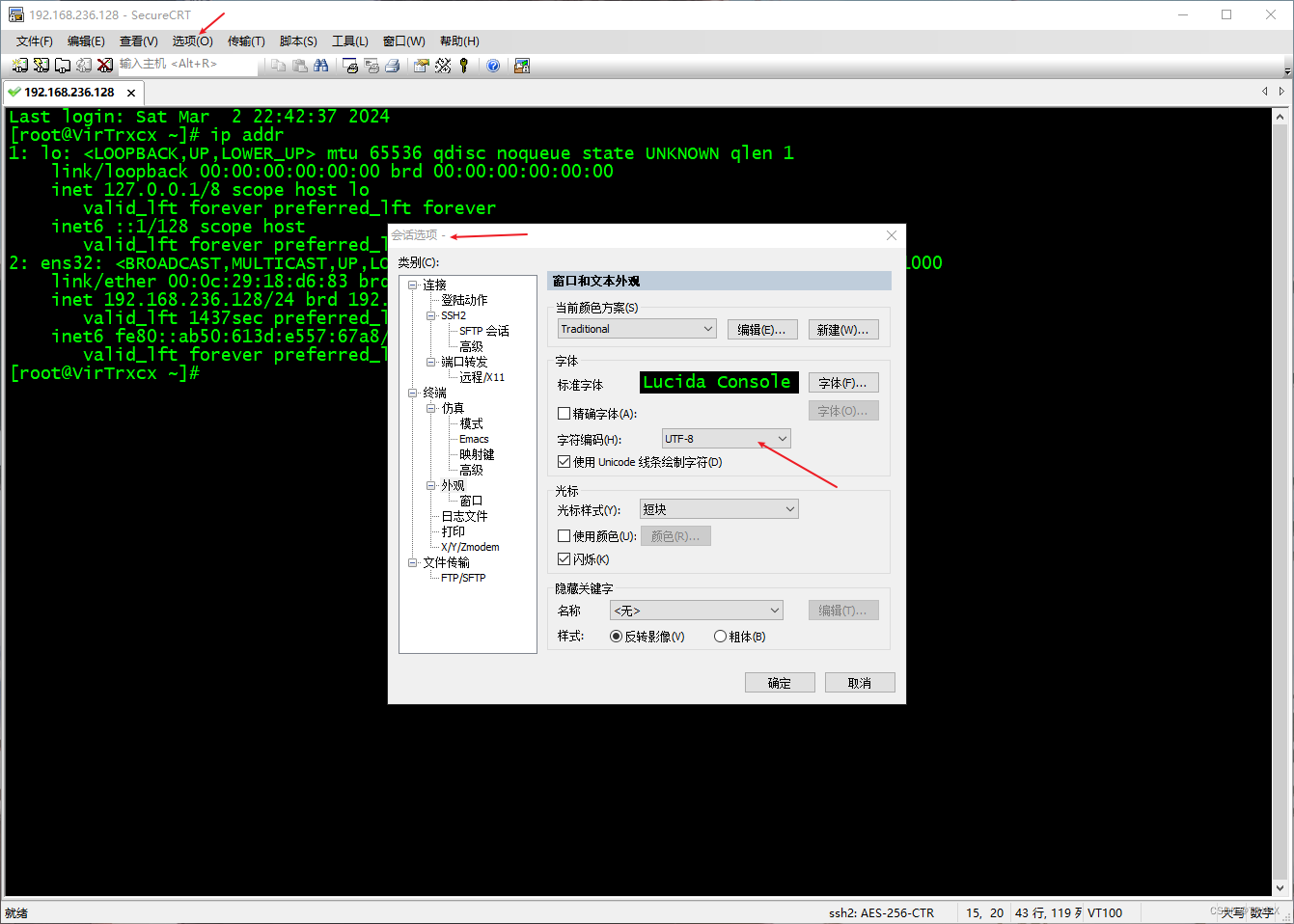Image resolution: width=1294 pixels, height=924 pixels.
Task: Click the 输入主机 host input field
Action: click(188, 65)
